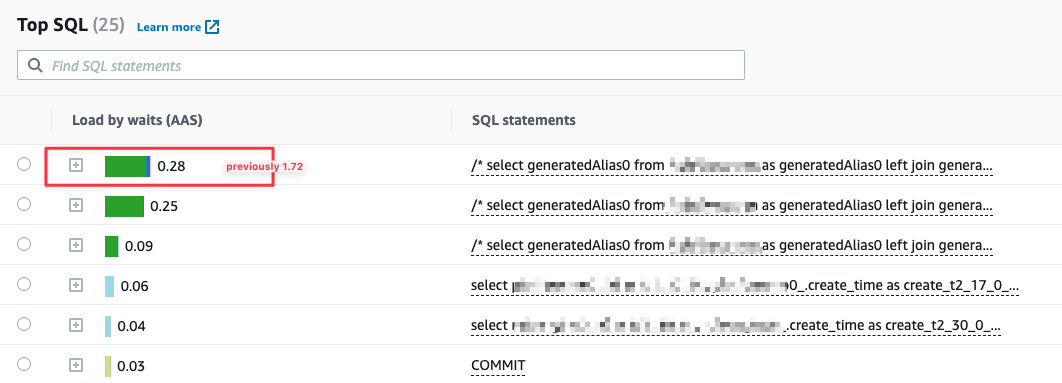The image size is (1062, 383).
Task: Open the create_t2_17_0 select statement
Action: [x=744, y=286]
